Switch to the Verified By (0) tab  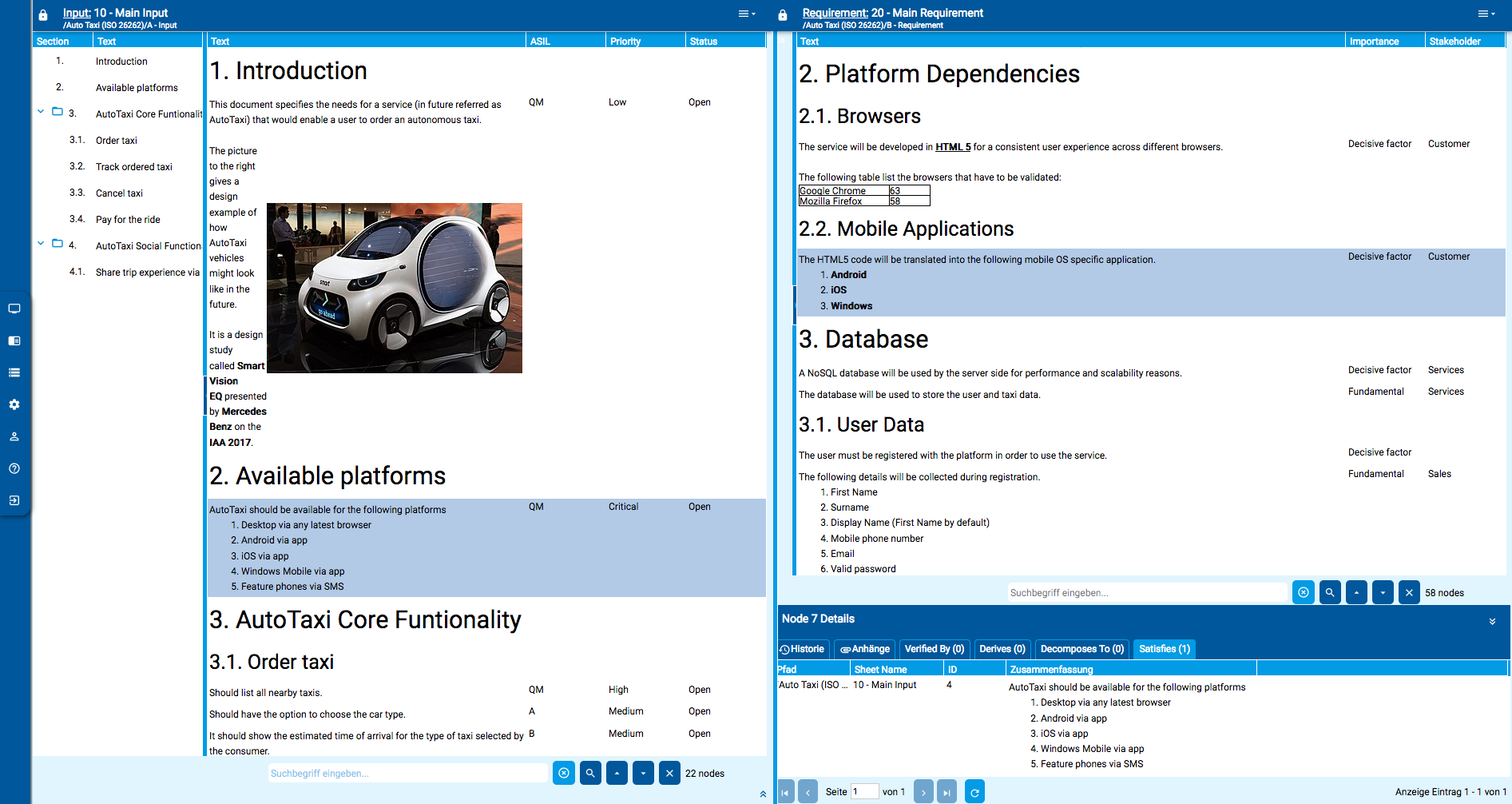pyautogui.click(x=934, y=649)
